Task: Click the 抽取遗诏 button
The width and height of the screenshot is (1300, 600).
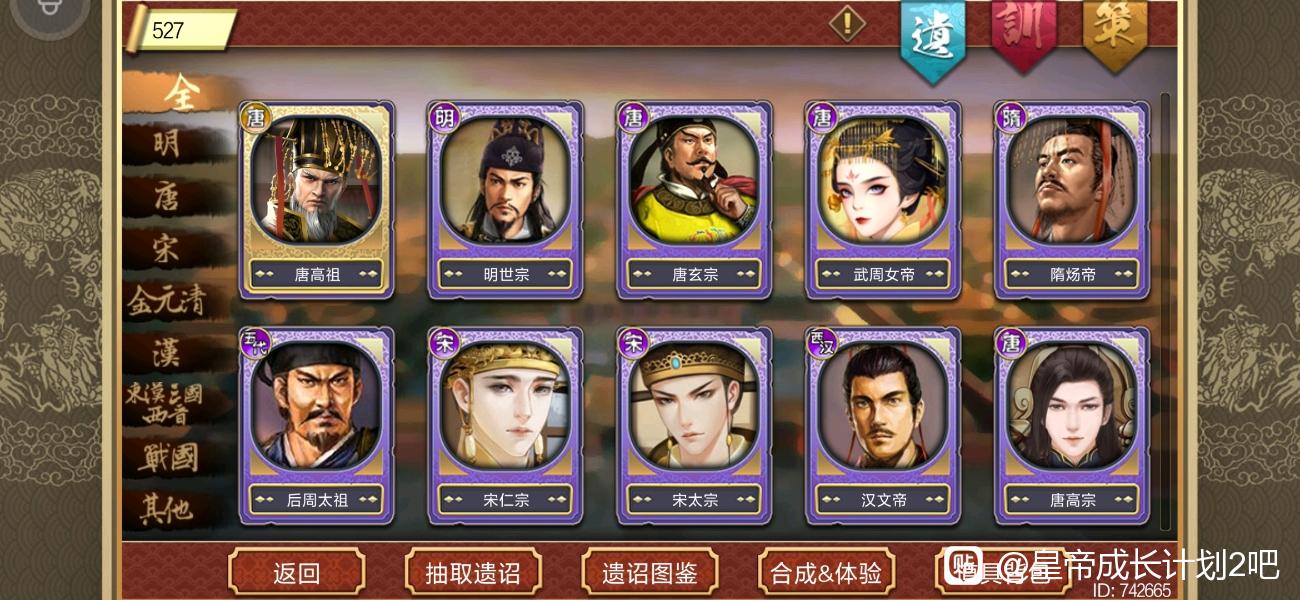Action: 473,573
